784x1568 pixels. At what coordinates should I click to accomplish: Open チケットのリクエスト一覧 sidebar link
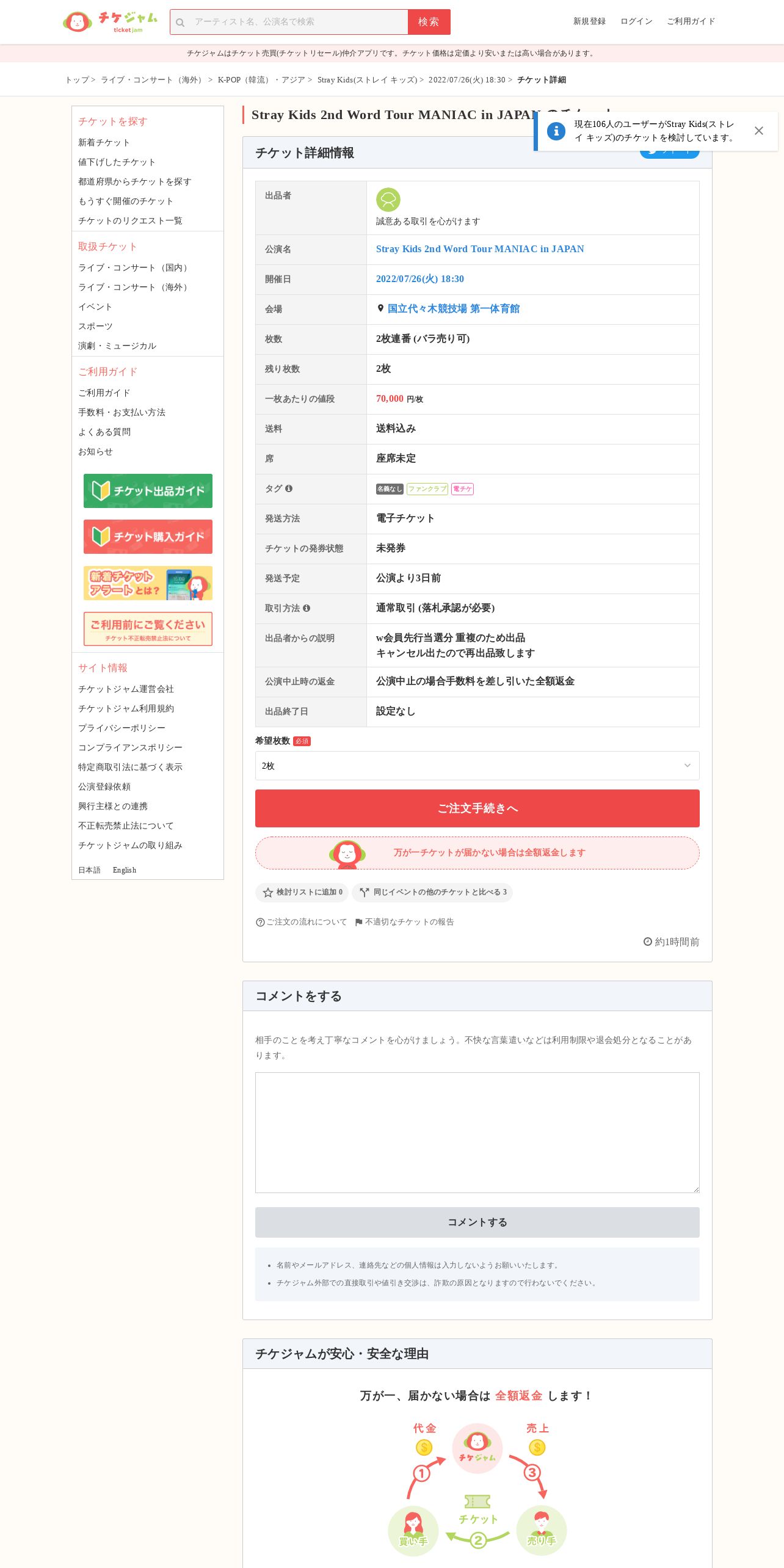click(x=130, y=220)
